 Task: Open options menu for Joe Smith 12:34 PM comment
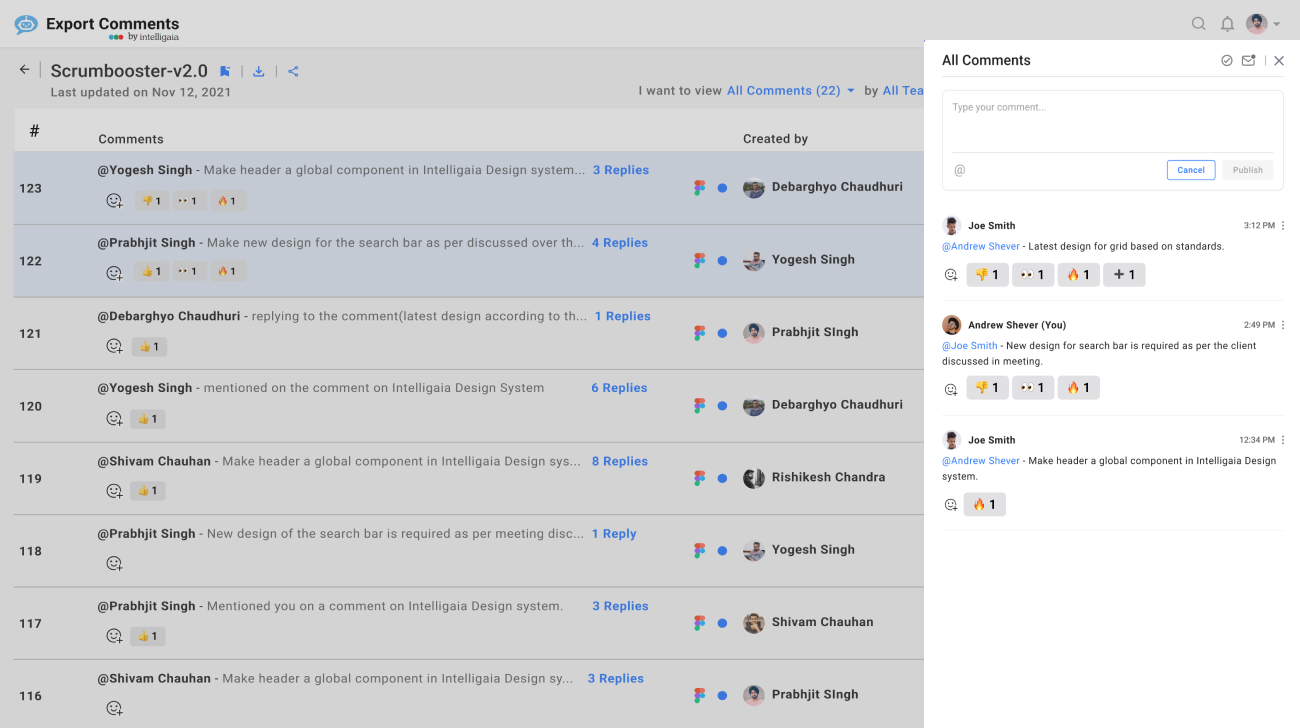[1283, 440]
